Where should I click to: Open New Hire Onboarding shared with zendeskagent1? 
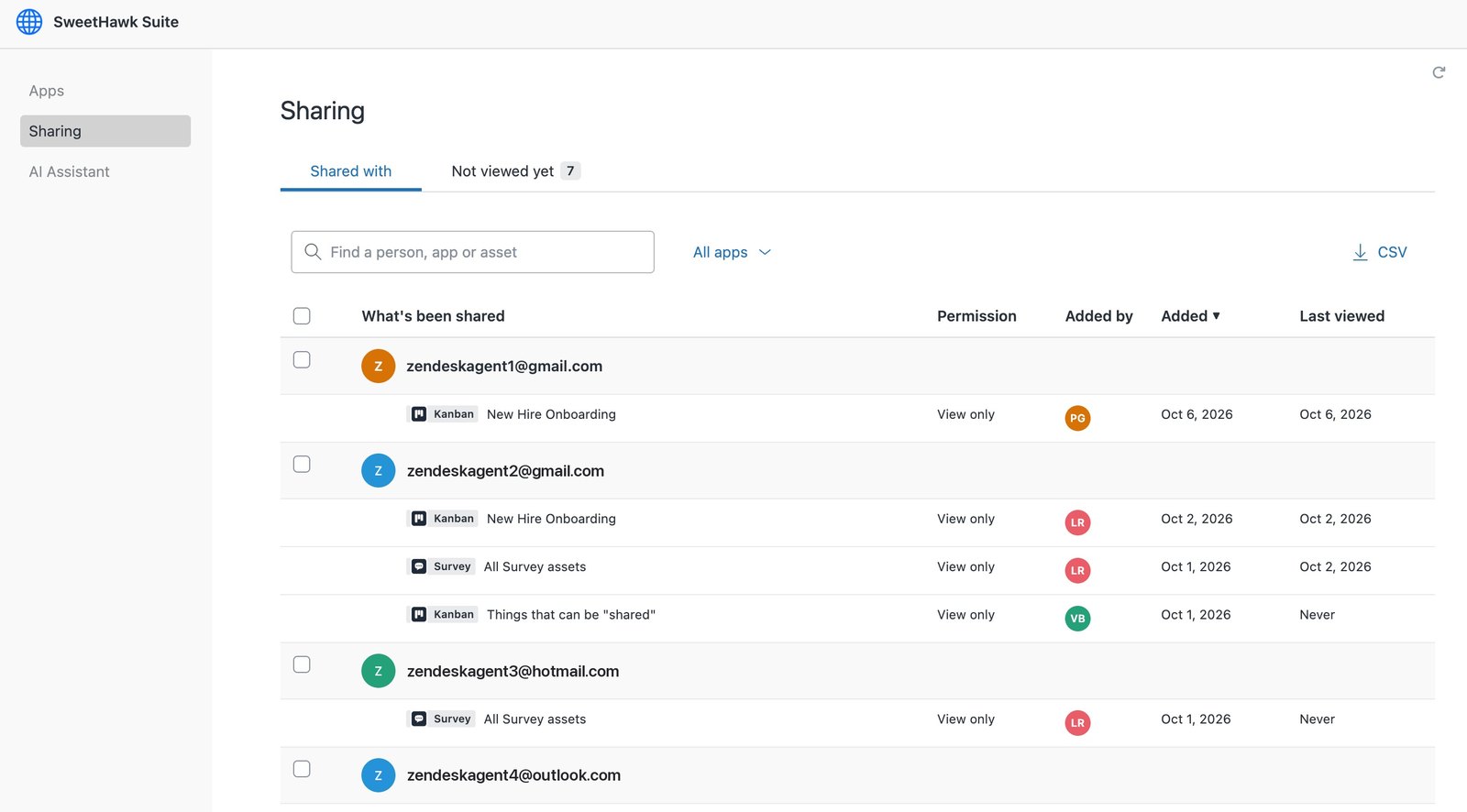551,414
